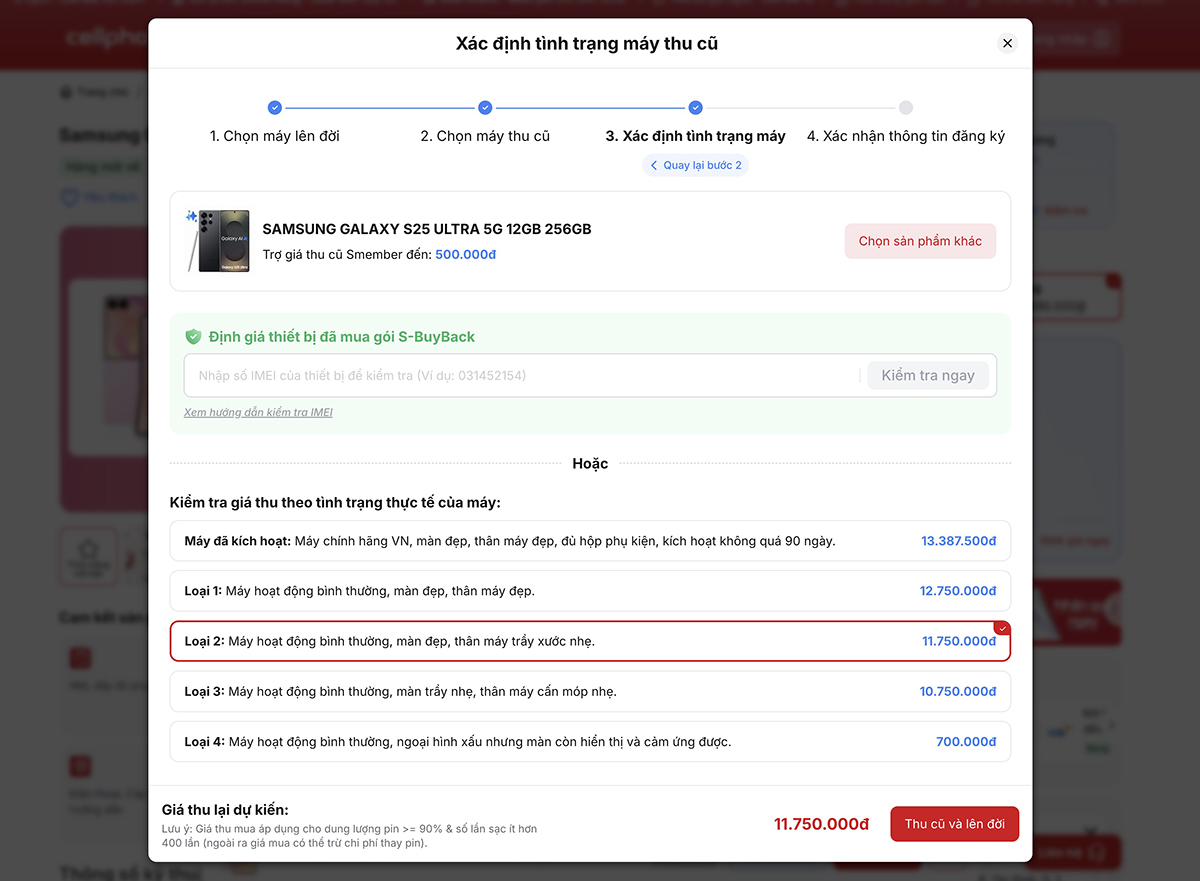Click 'SAMSUNG GALAXY S25 ULTRA 5G 12GB 256GB' title

427,229
